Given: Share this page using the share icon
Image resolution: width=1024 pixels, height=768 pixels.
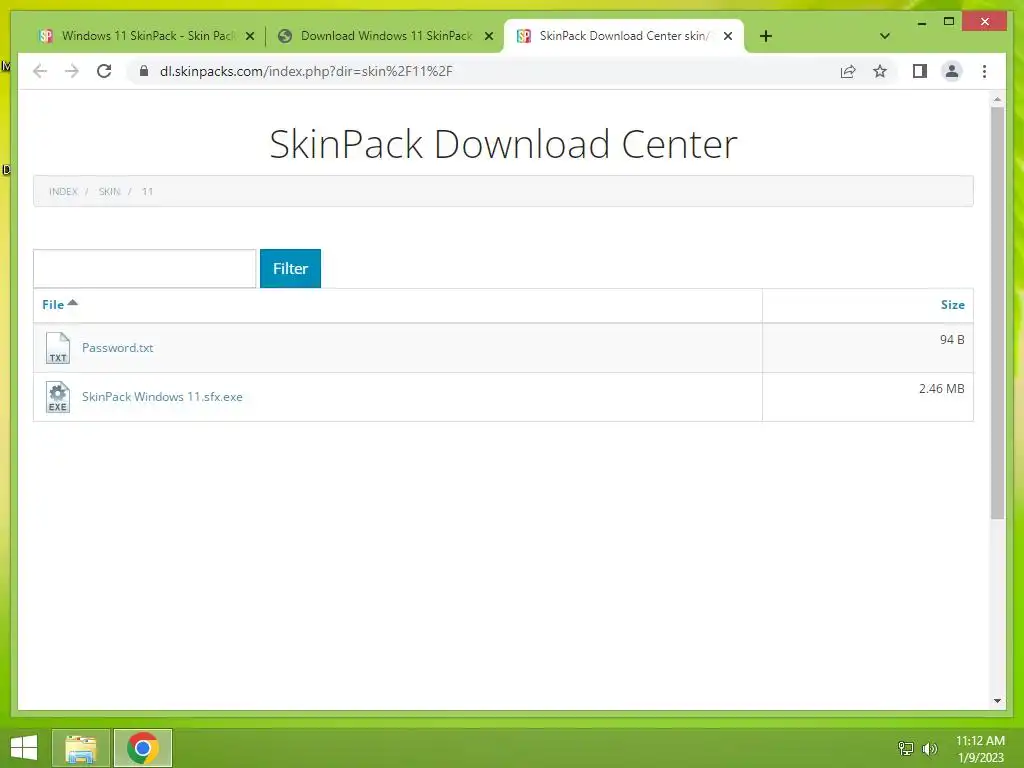Looking at the screenshot, I should tap(848, 71).
